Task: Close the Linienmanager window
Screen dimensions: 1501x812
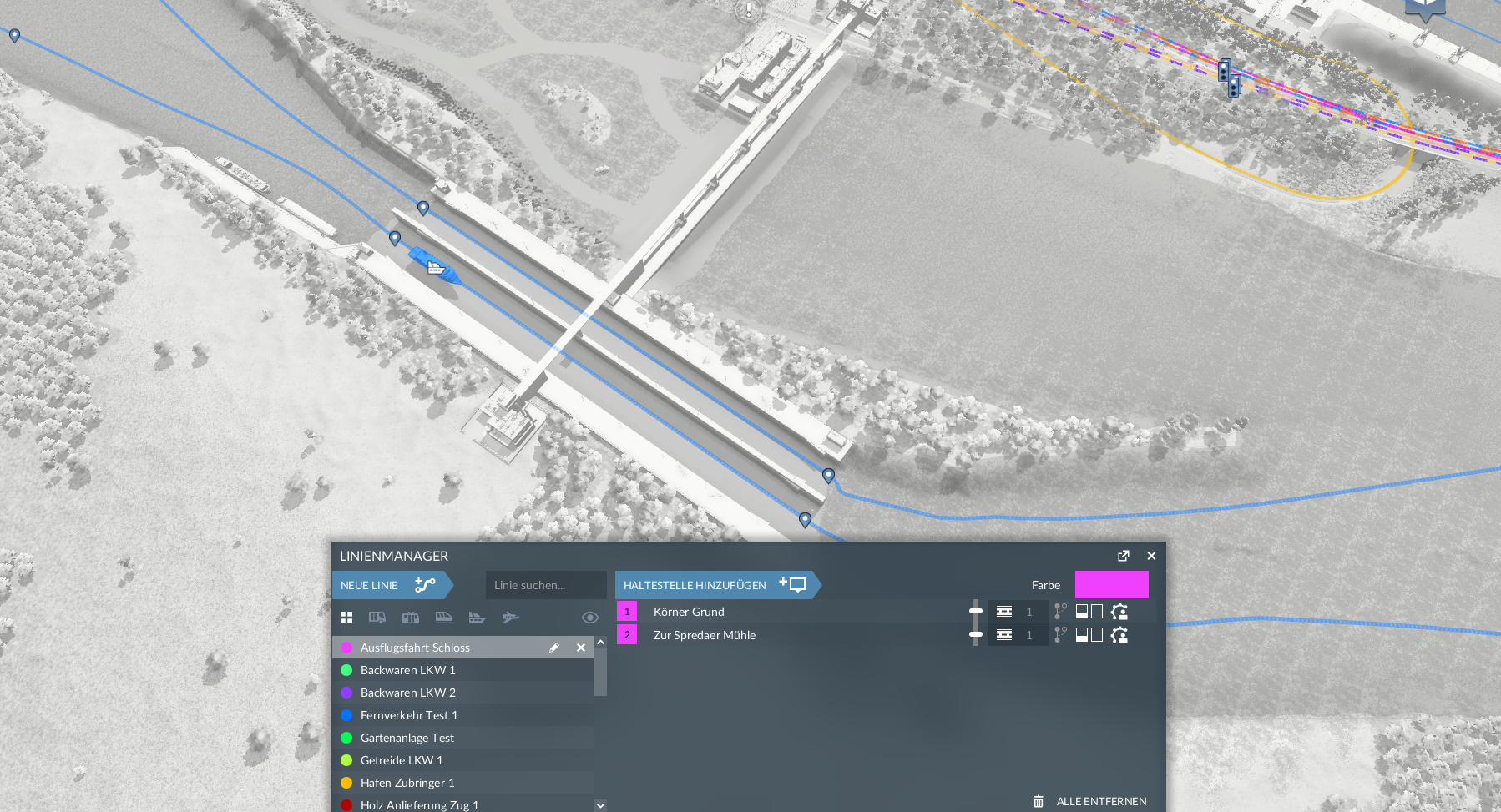Action: (1151, 556)
